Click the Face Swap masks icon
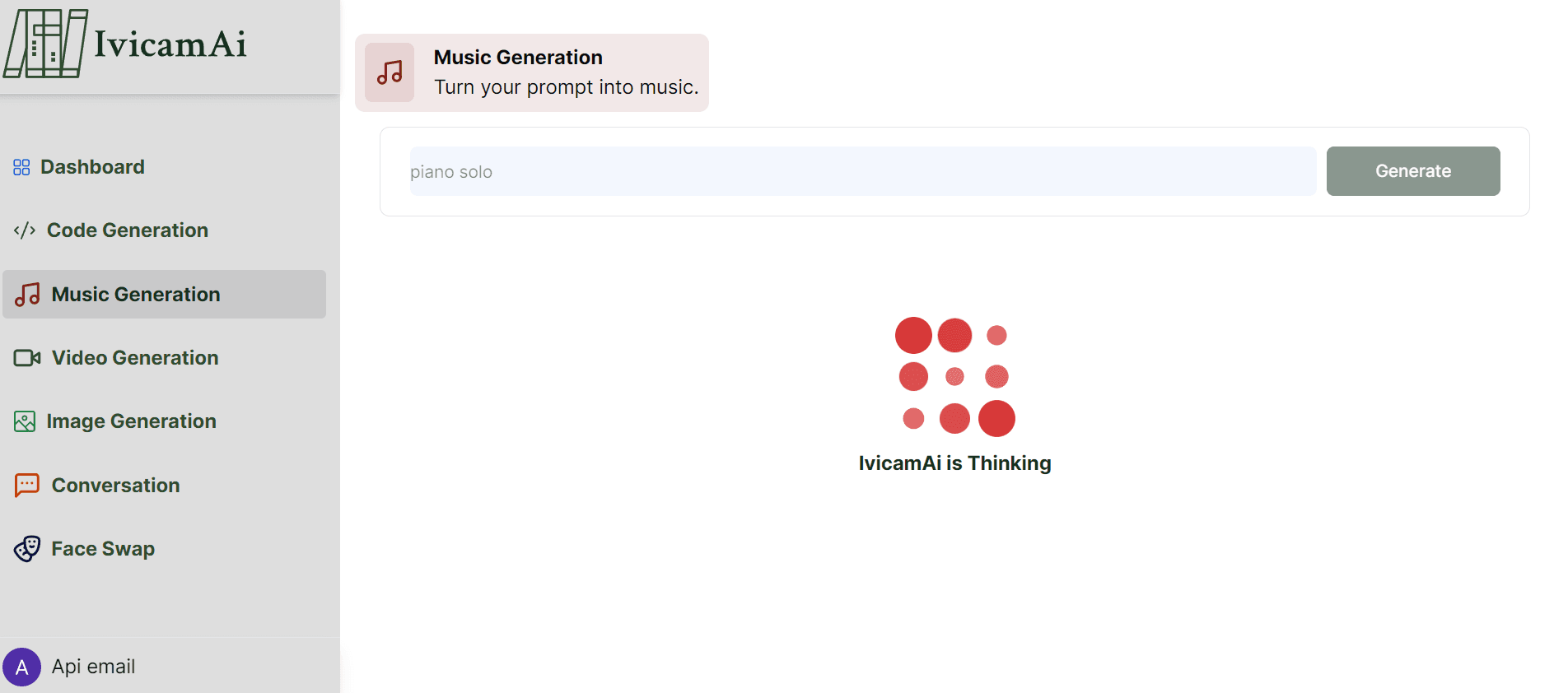Image resolution: width=1568 pixels, height=693 pixels. coord(27,549)
